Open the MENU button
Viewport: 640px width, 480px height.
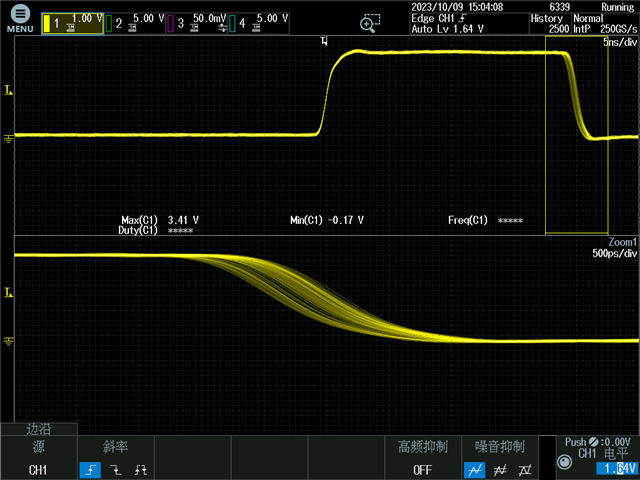pyautogui.click(x=20, y=19)
